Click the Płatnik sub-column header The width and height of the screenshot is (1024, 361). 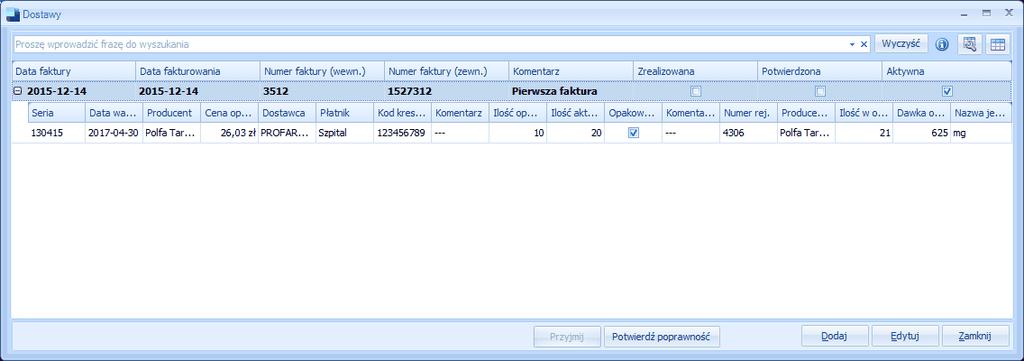[x=344, y=113]
